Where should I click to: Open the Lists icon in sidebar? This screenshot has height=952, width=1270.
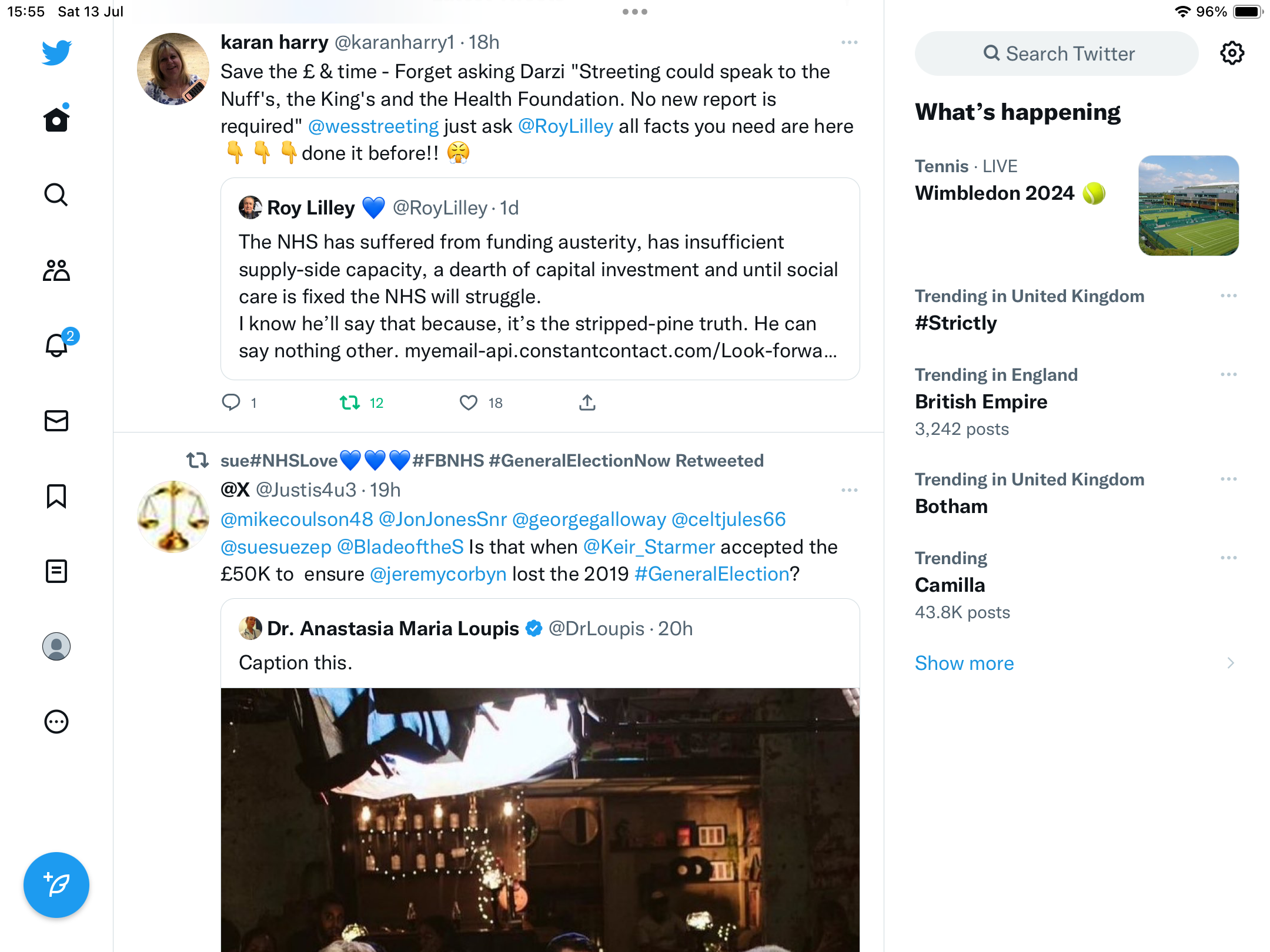(x=56, y=571)
